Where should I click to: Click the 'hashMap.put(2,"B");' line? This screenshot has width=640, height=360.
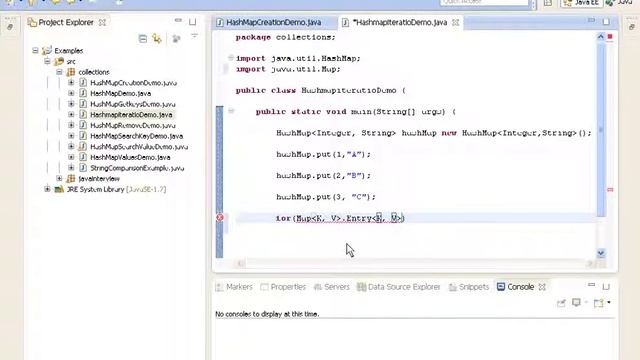[323, 176]
